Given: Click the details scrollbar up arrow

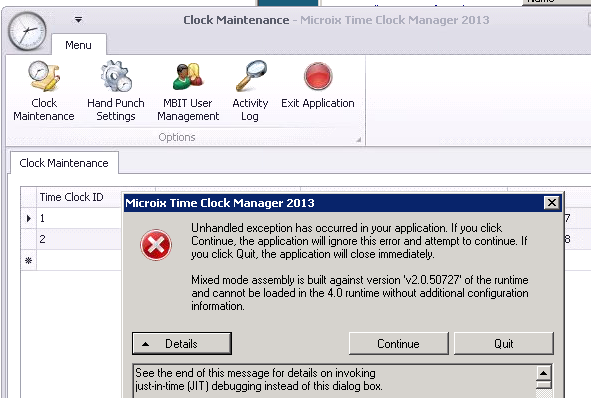Looking at the screenshot, I should 544,373.
